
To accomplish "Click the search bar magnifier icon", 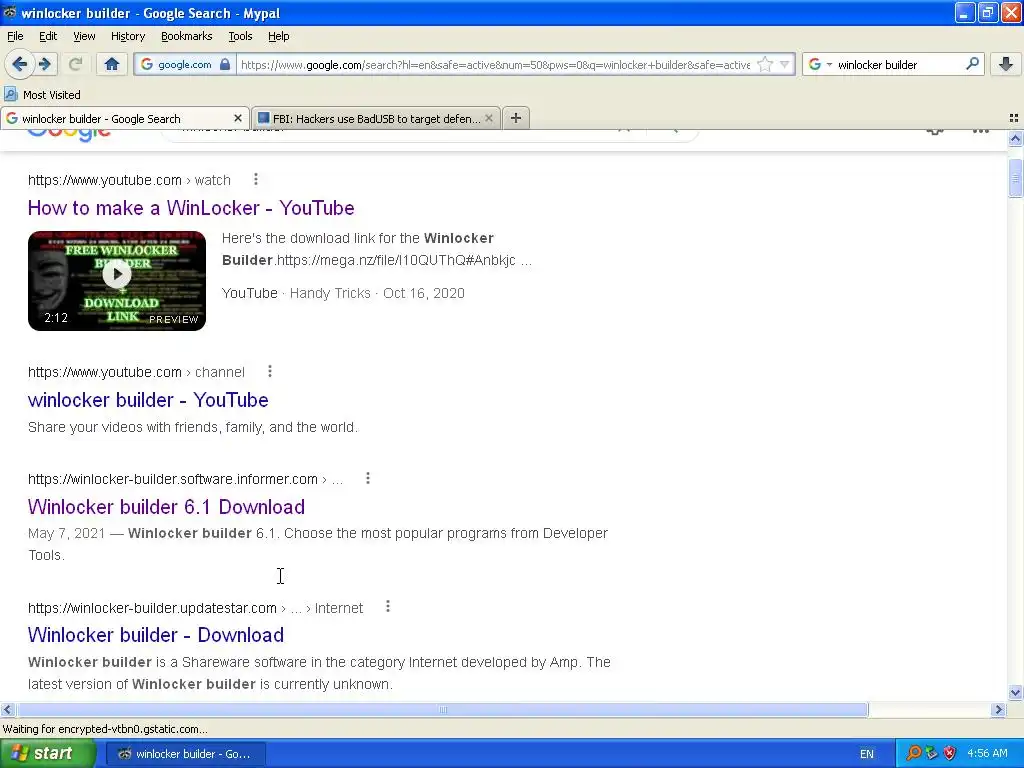I will (x=972, y=64).
